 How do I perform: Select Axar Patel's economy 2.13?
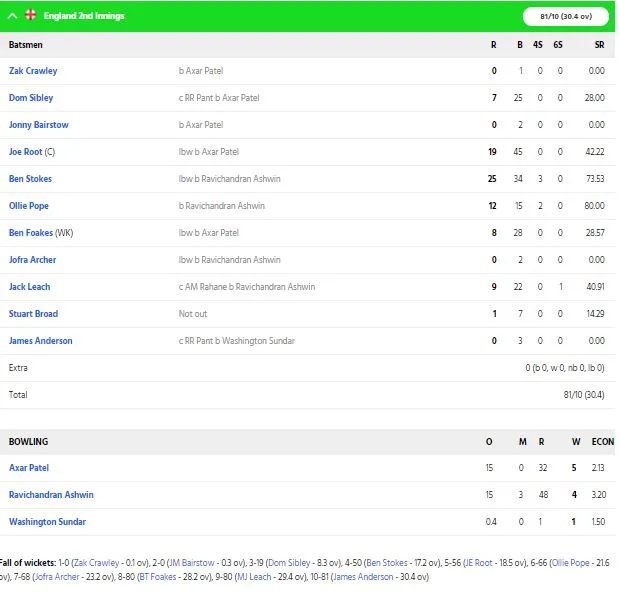point(598,467)
